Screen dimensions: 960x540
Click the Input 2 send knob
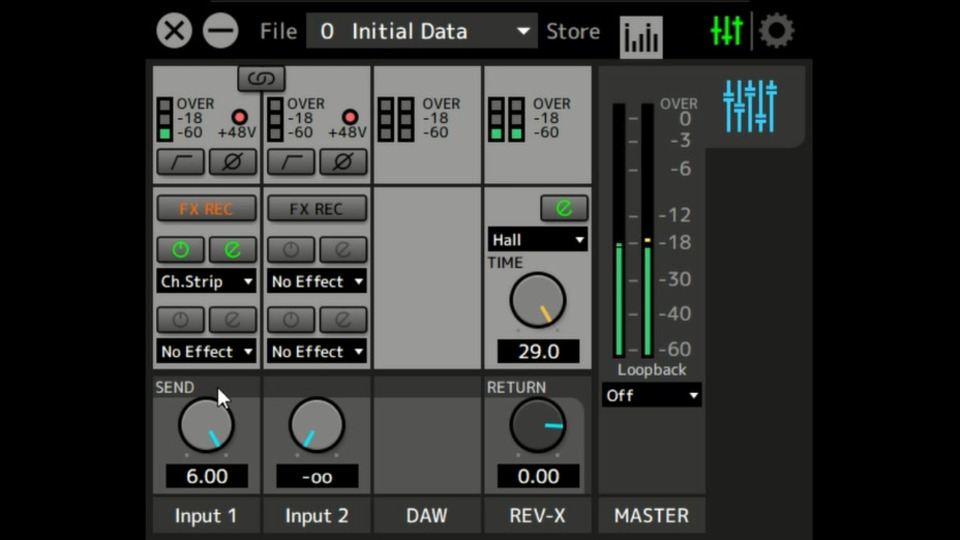tap(317, 425)
